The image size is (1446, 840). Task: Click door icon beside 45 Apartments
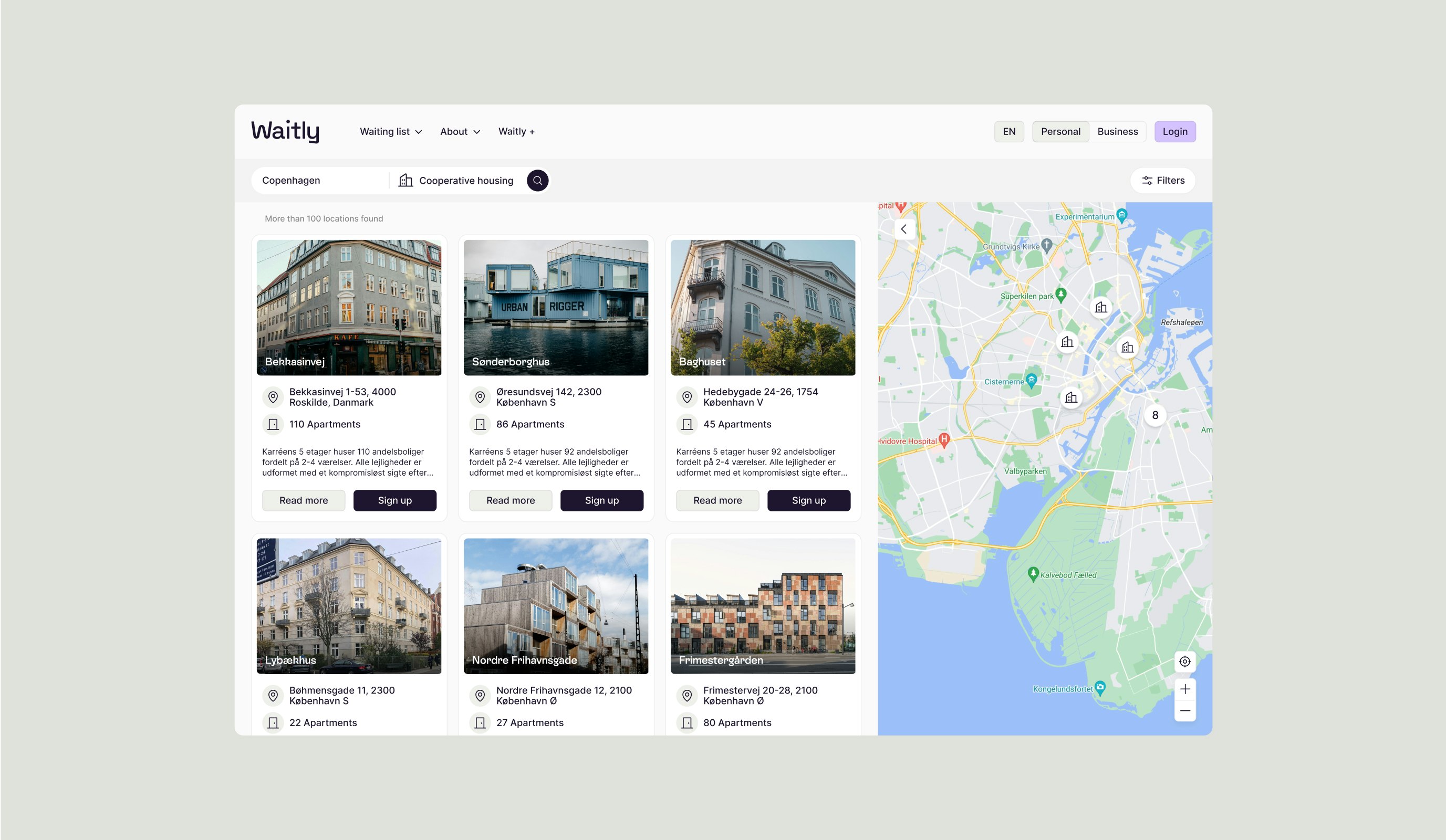687,424
